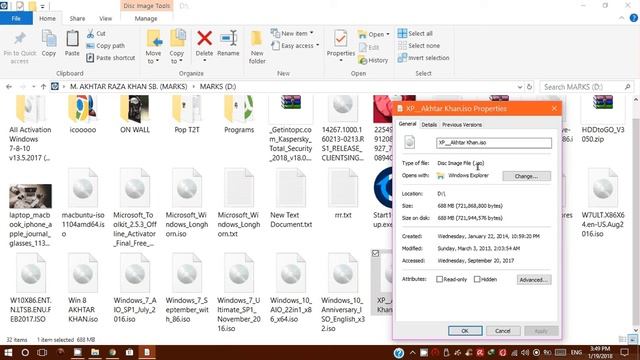The height and width of the screenshot is (360, 640).
Task: Switch to the Home ribbon tab
Action: (x=47, y=18)
